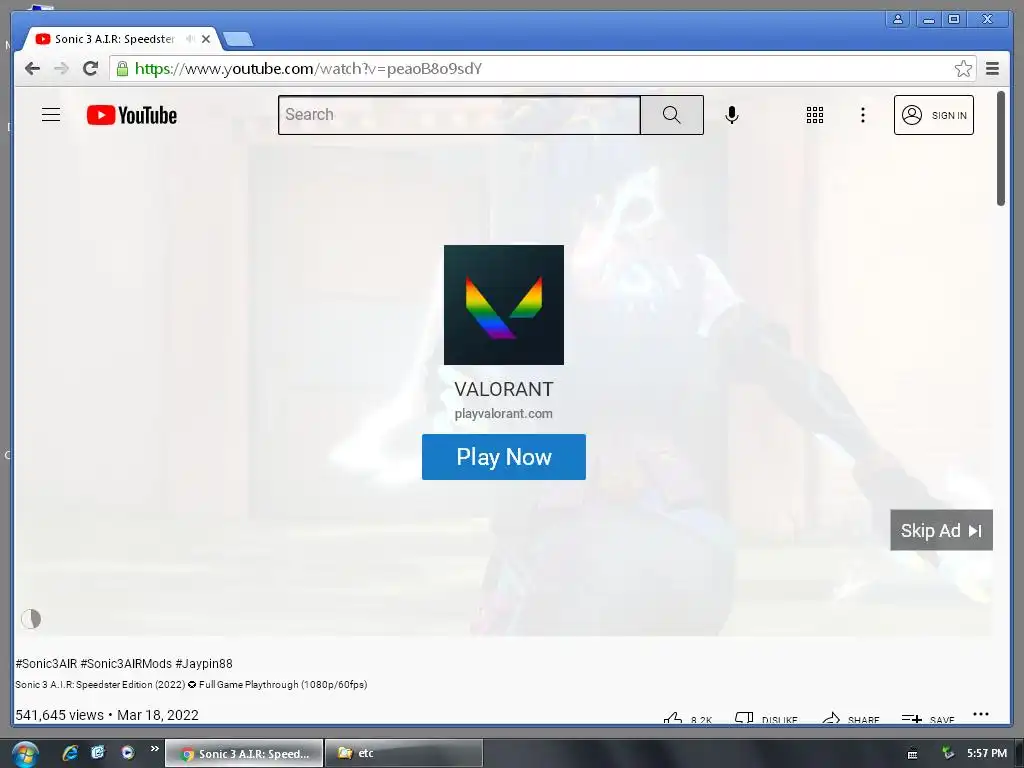The width and height of the screenshot is (1024, 768).
Task: Click the SIGN IN button
Action: [x=933, y=115]
